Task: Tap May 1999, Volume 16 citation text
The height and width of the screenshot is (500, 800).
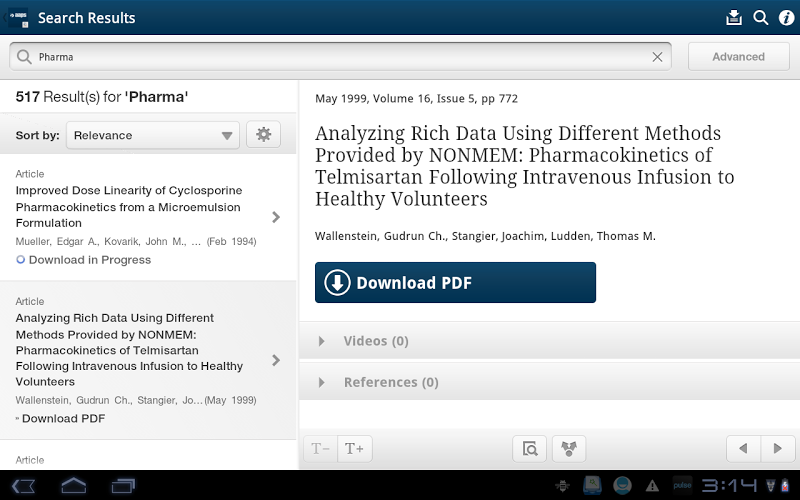Action: [416, 98]
